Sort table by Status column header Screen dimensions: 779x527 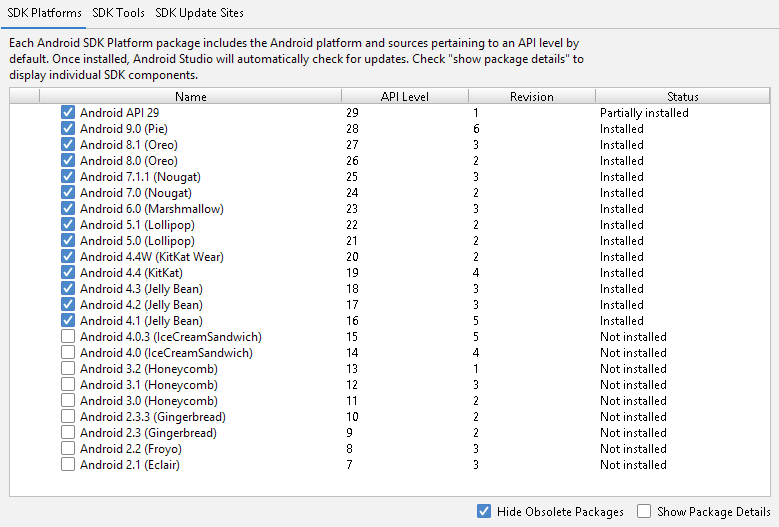[683, 96]
